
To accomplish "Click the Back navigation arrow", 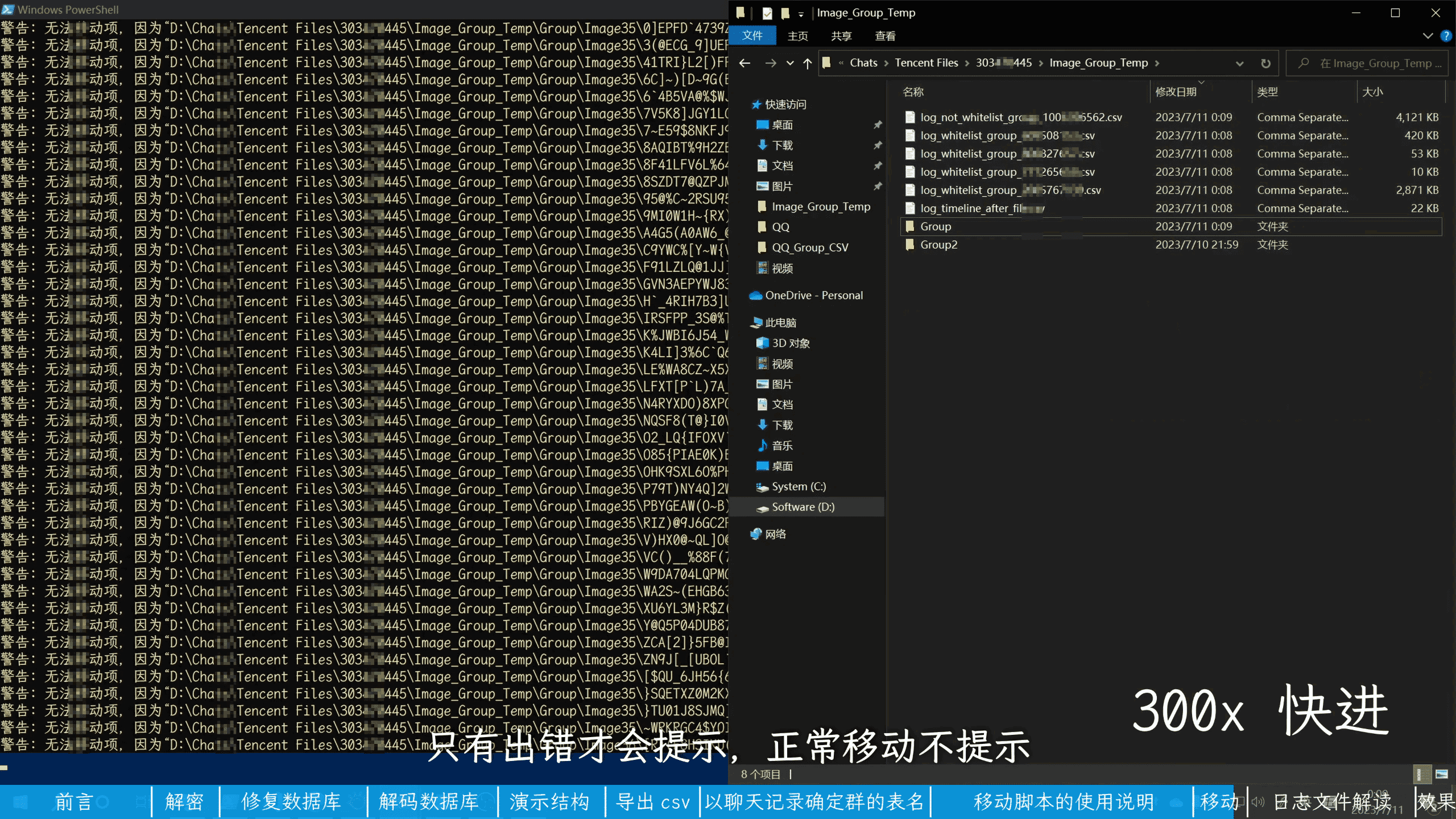I will pyautogui.click(x=744, y=63).
